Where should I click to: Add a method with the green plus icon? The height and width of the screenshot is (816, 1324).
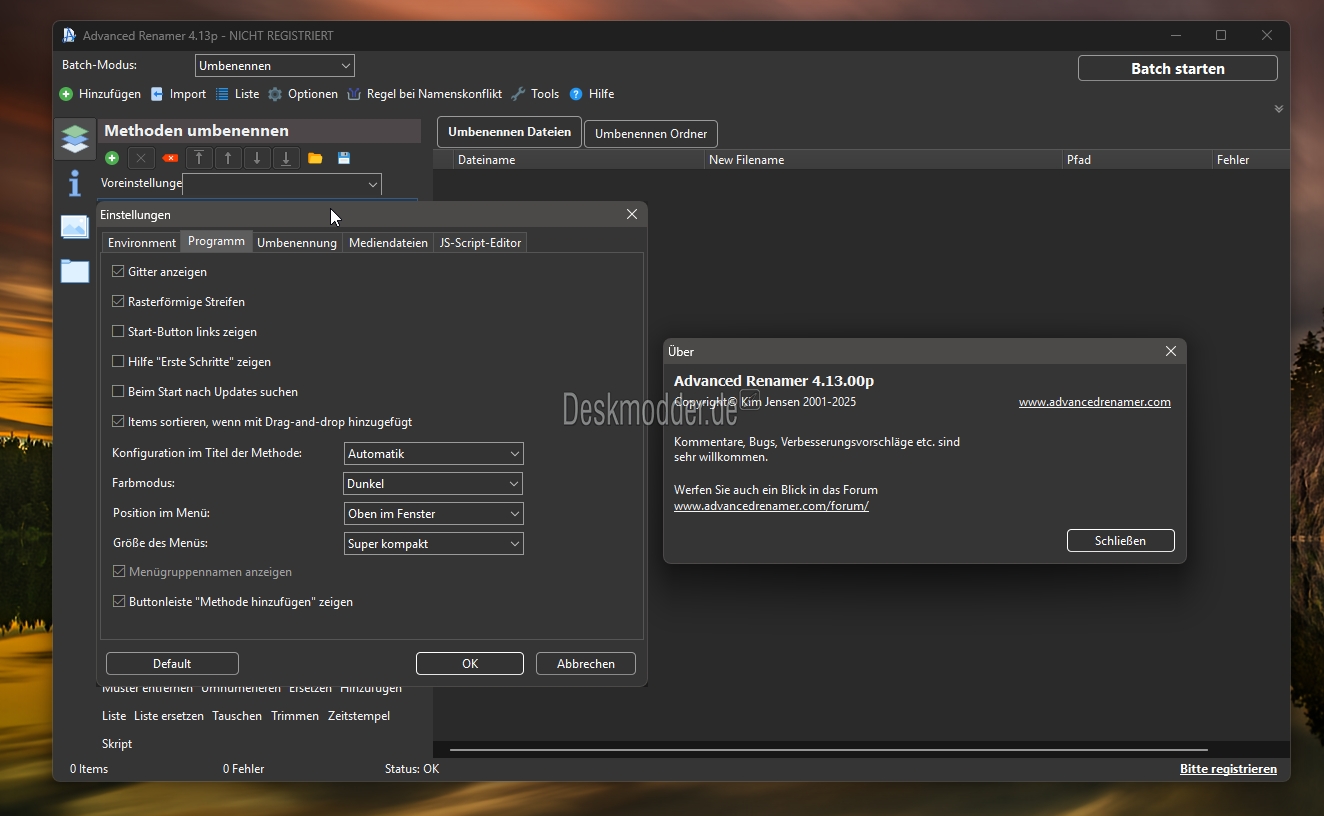(x=112, y=158)
